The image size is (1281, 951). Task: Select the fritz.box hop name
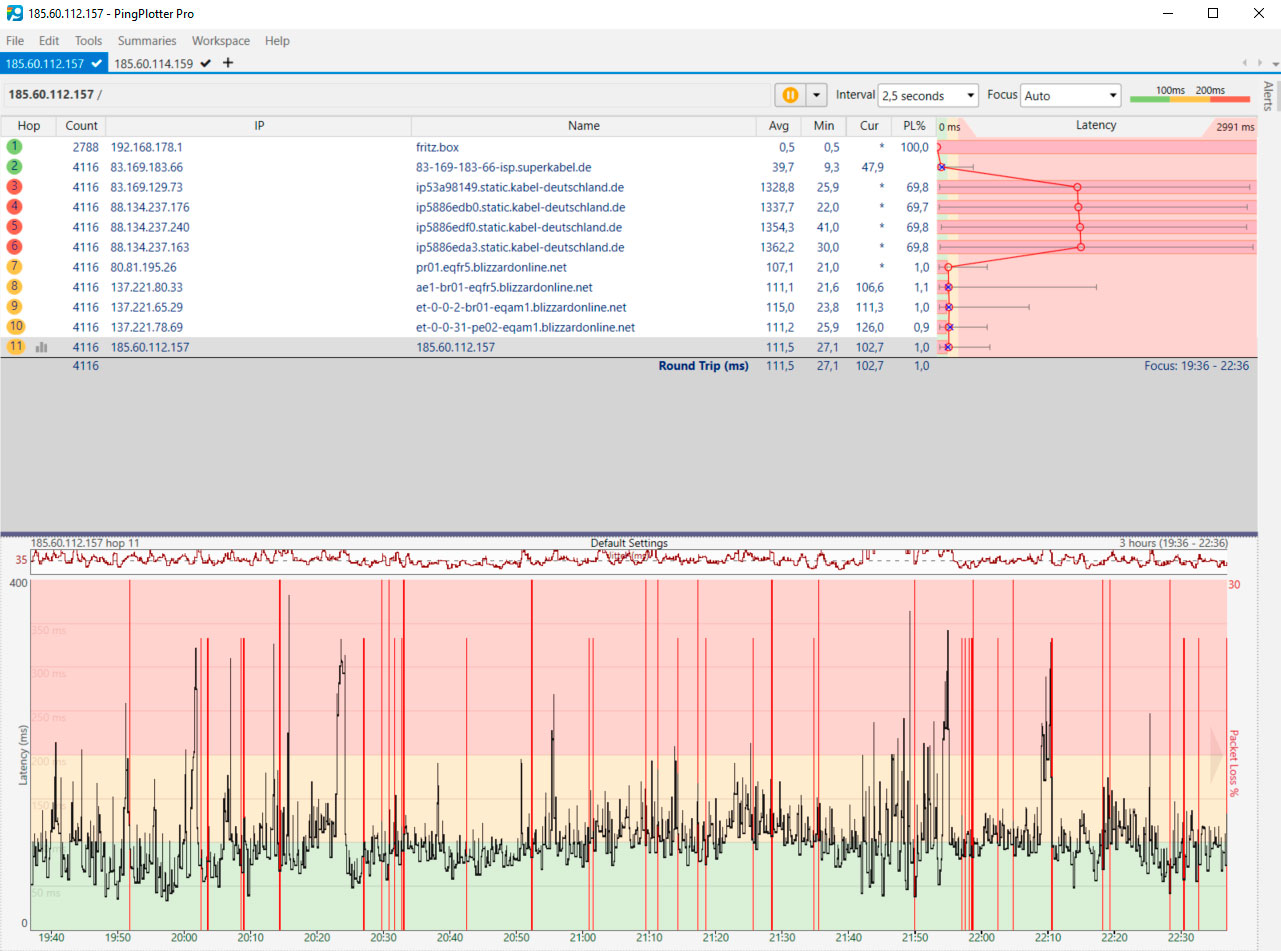click(x=437, y=147)
